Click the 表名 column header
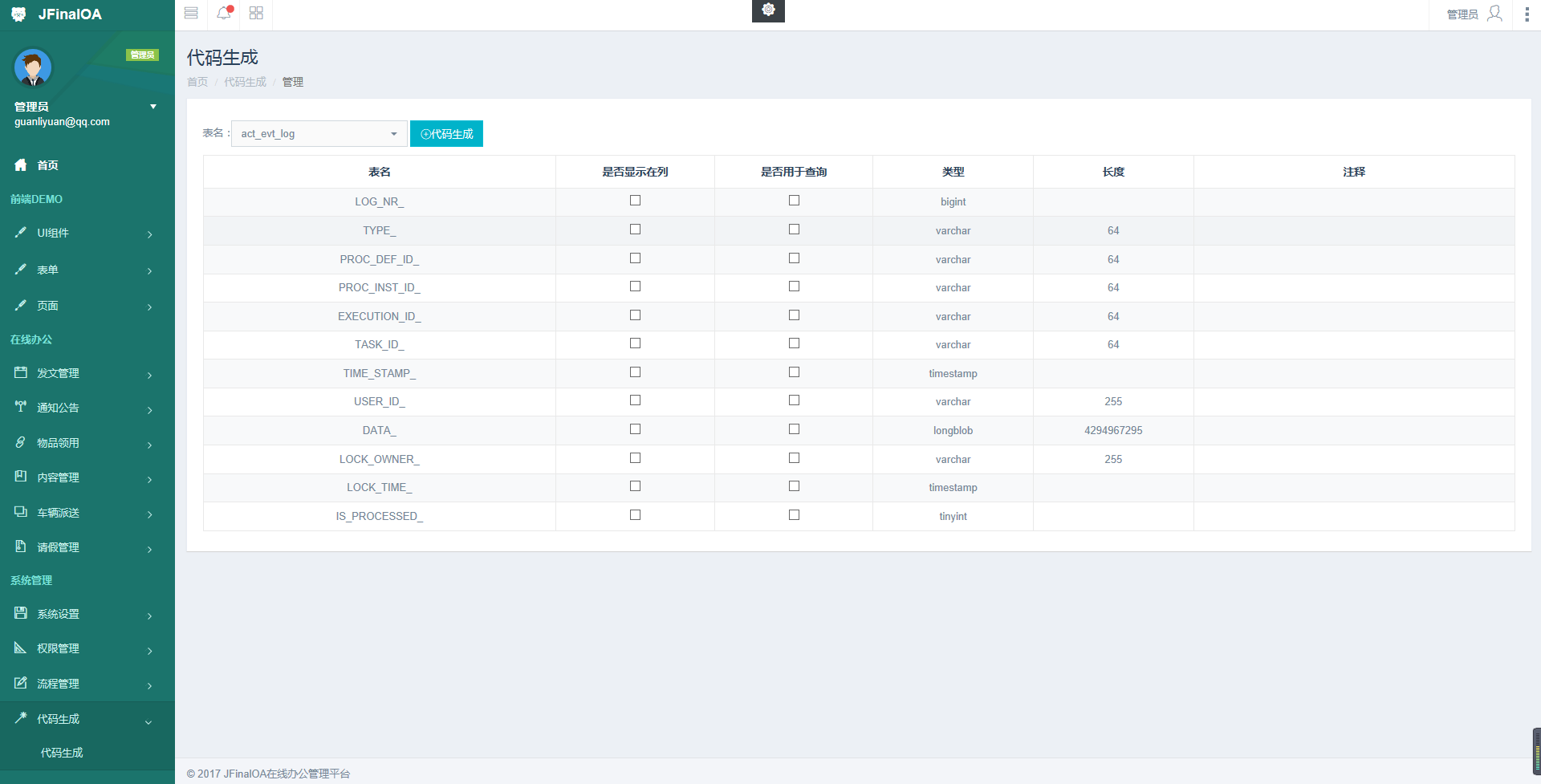The image size is (1541, 784). point(380,172)
